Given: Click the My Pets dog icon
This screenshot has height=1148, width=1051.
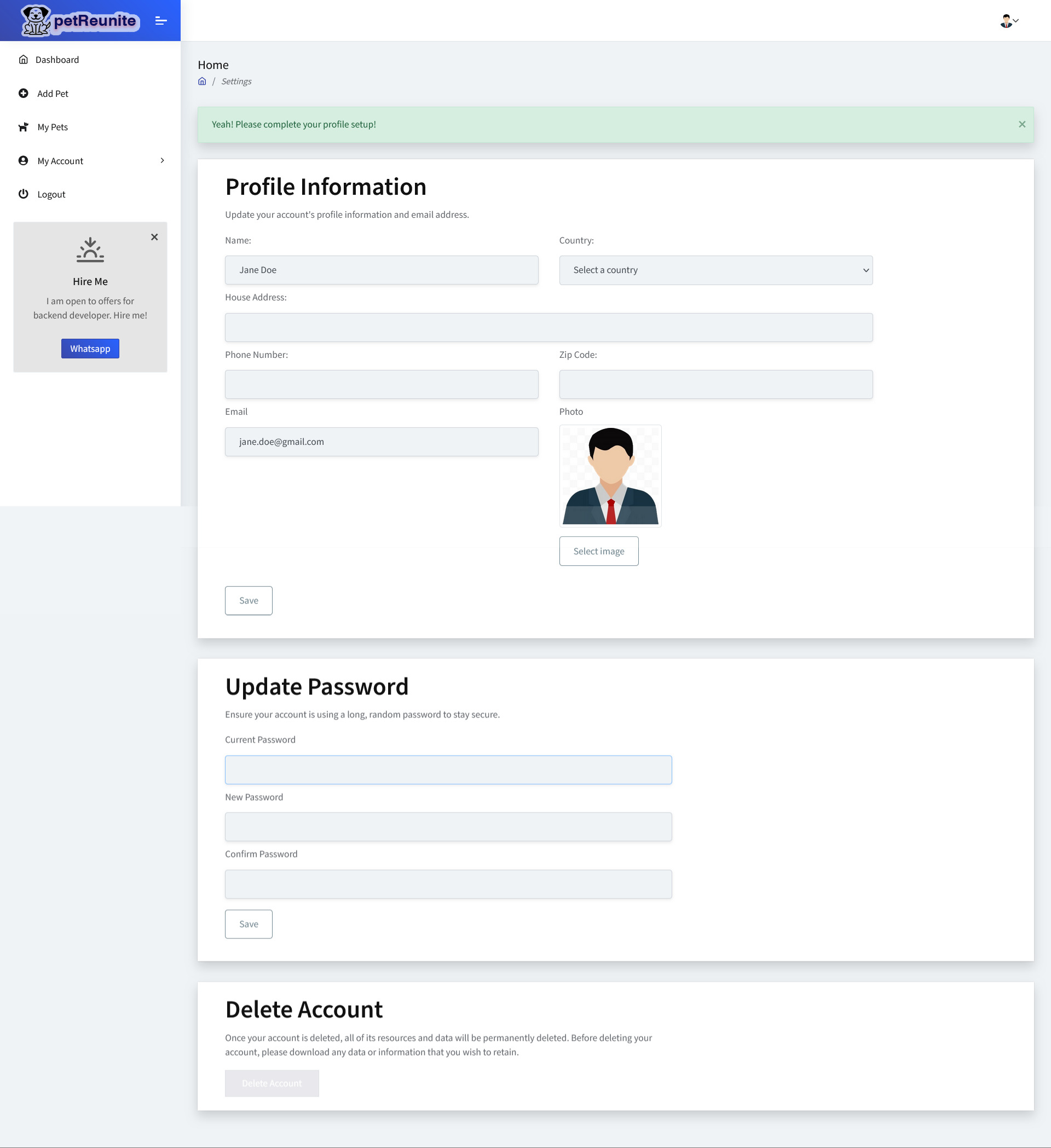Looking at the screenshot, I should click(x=24, y=127).
